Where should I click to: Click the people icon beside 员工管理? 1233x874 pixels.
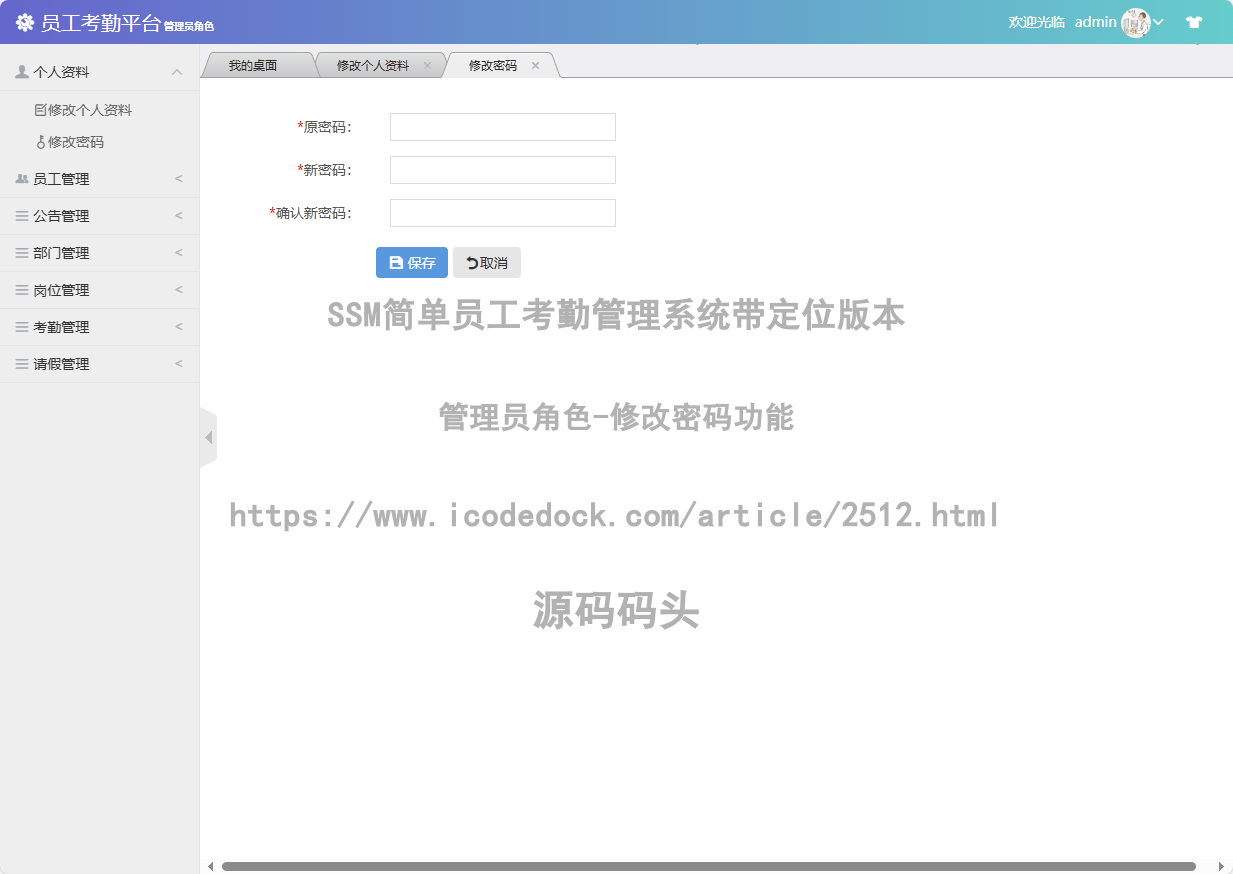[x=22, y=179]
